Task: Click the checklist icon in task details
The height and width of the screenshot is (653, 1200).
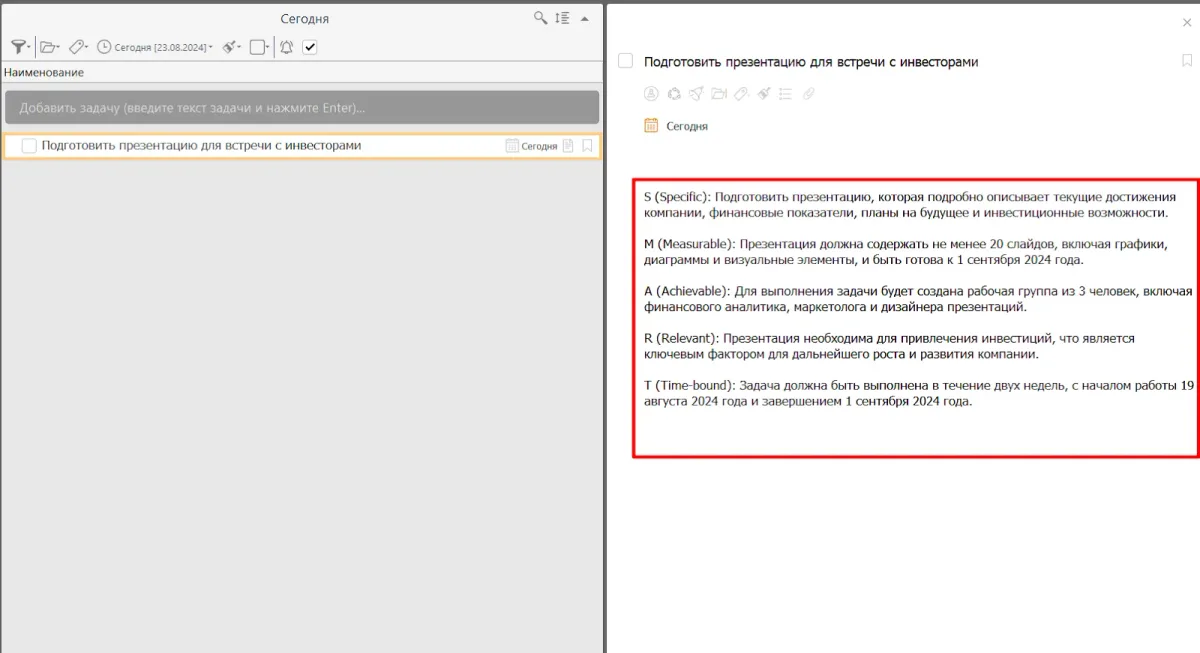Action: tap(785, 94)
